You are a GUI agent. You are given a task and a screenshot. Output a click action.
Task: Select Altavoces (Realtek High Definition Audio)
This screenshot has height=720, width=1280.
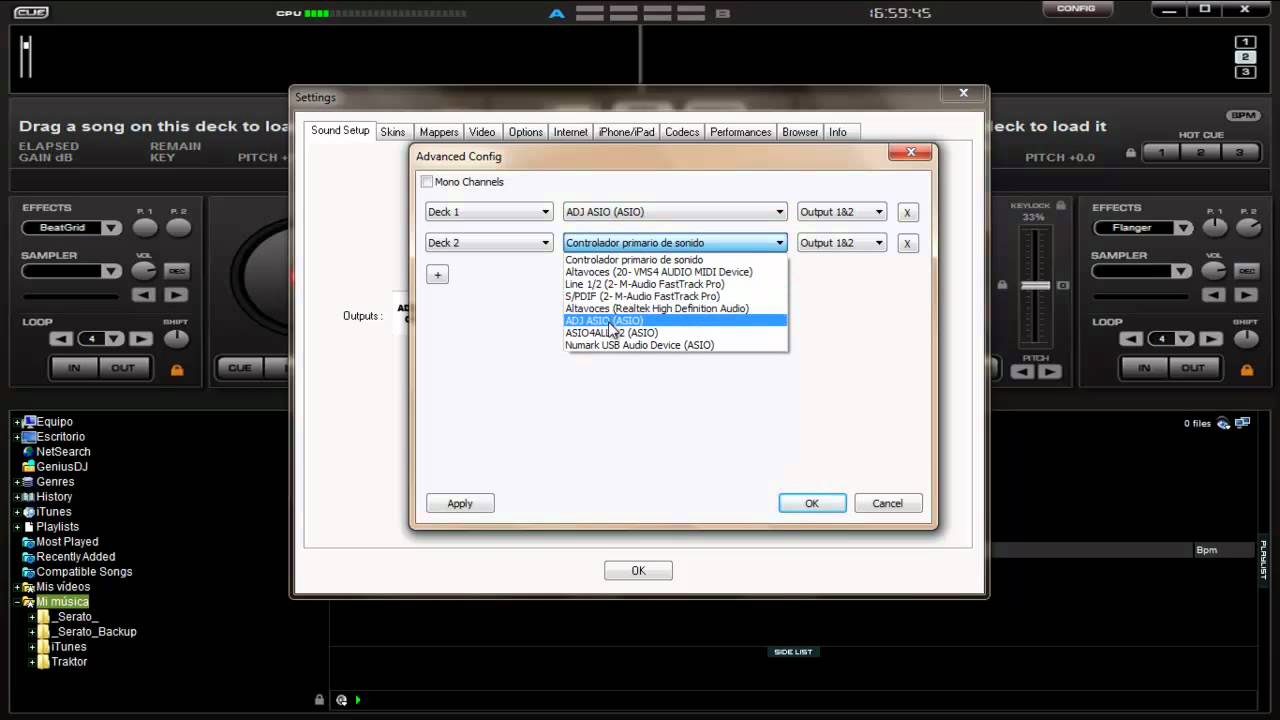pyautogui.click(x=675, y=308)
